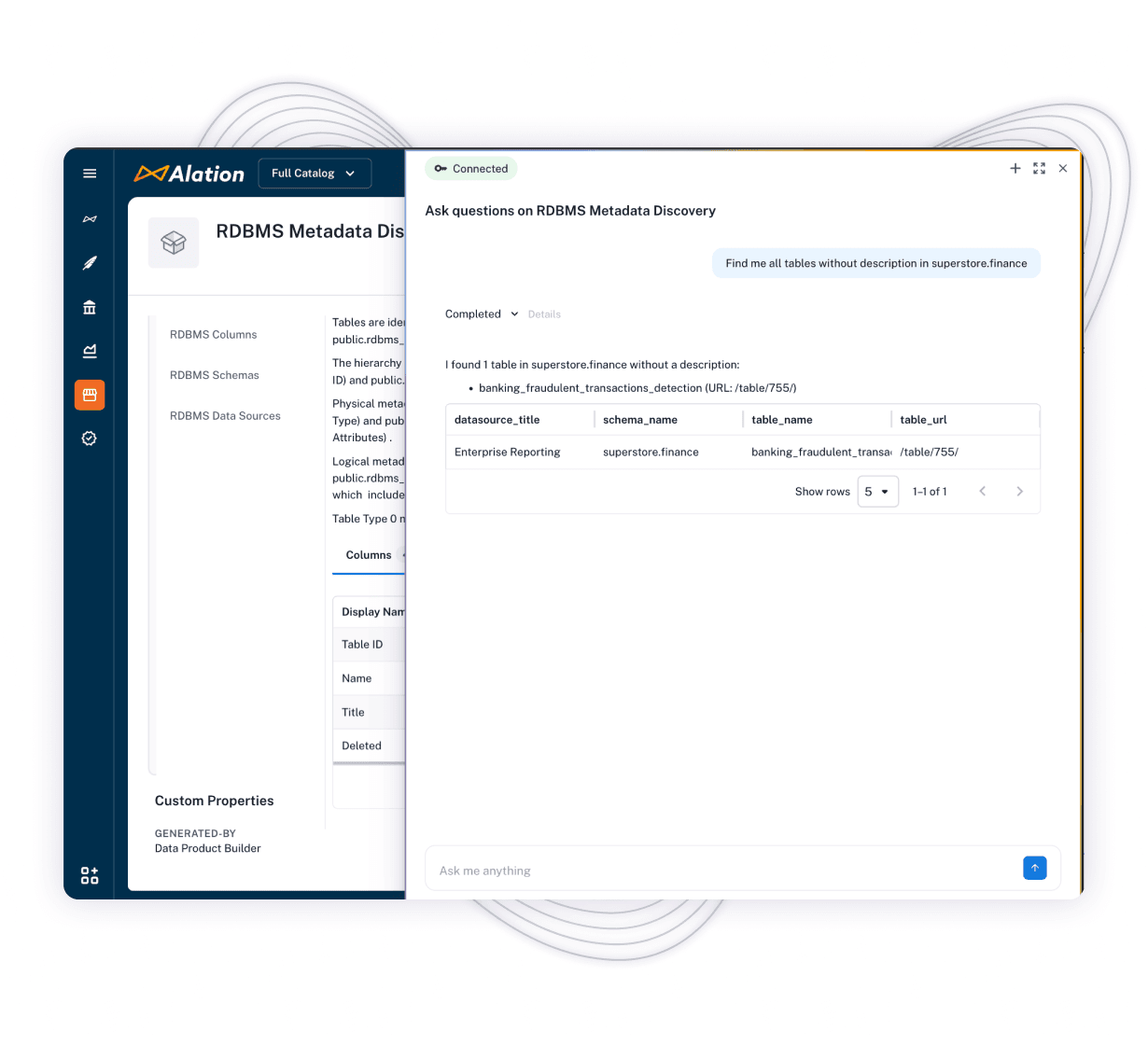
Task: Open the highlighted orange marketplace icon
Action: pos(90,395)
